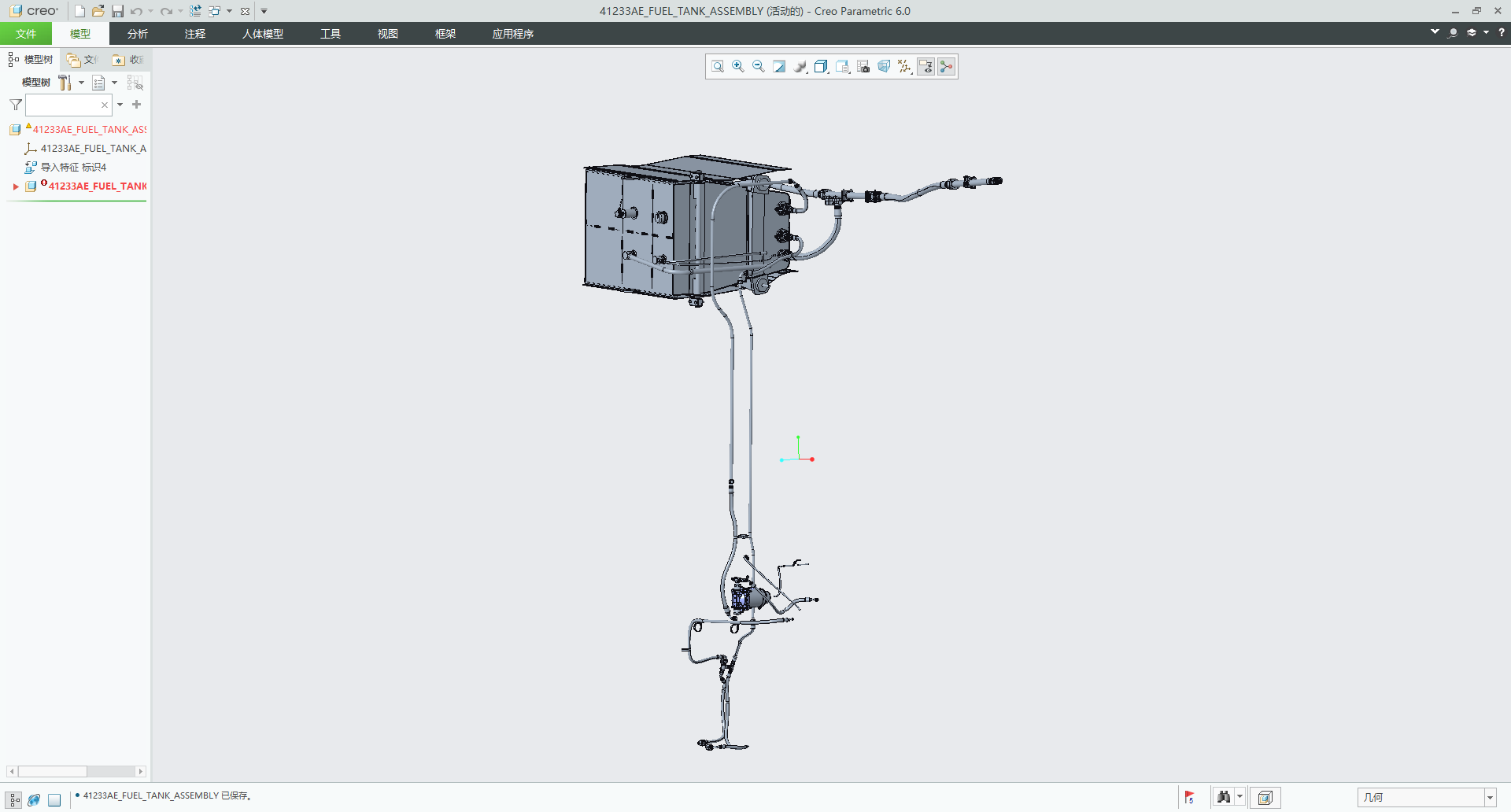Click the Zoom Out magnifier icon
This screenshot has height=812, width=1511.
point(759,67)
